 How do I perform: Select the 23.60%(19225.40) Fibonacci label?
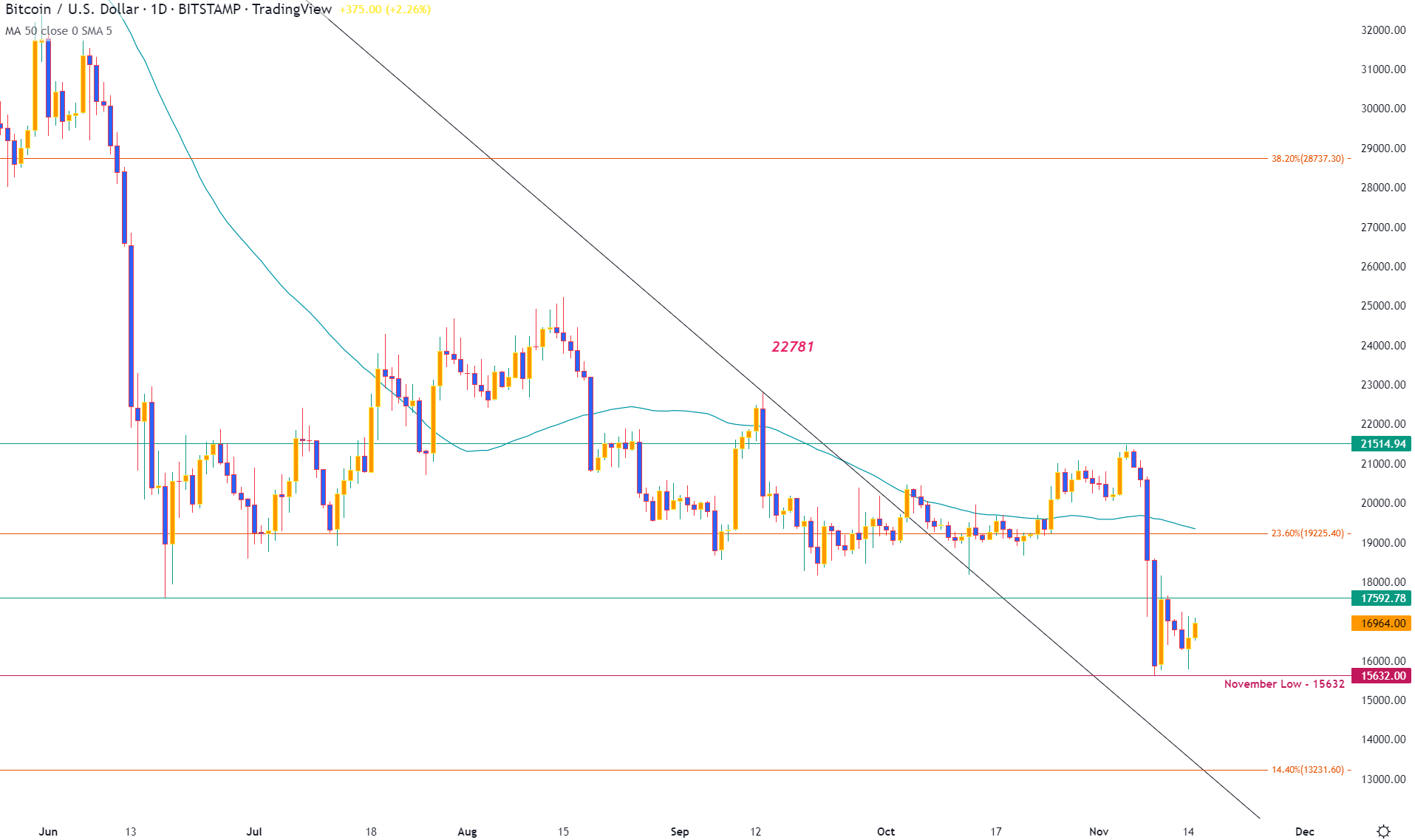click(x=1307, y=533)
